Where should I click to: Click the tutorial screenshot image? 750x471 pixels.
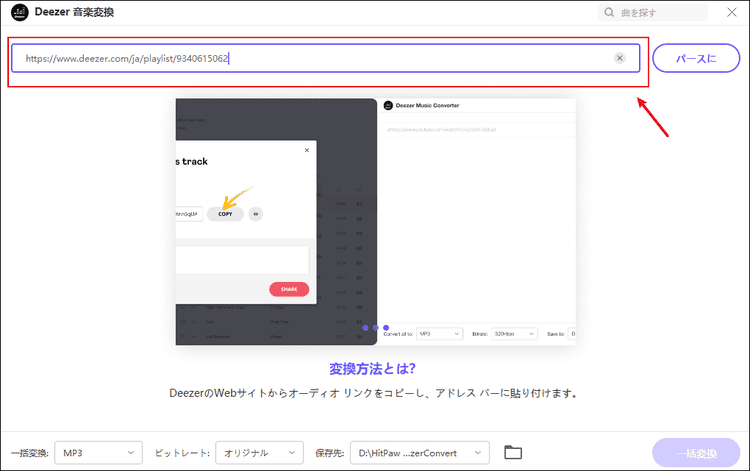(x=375, y=221)
